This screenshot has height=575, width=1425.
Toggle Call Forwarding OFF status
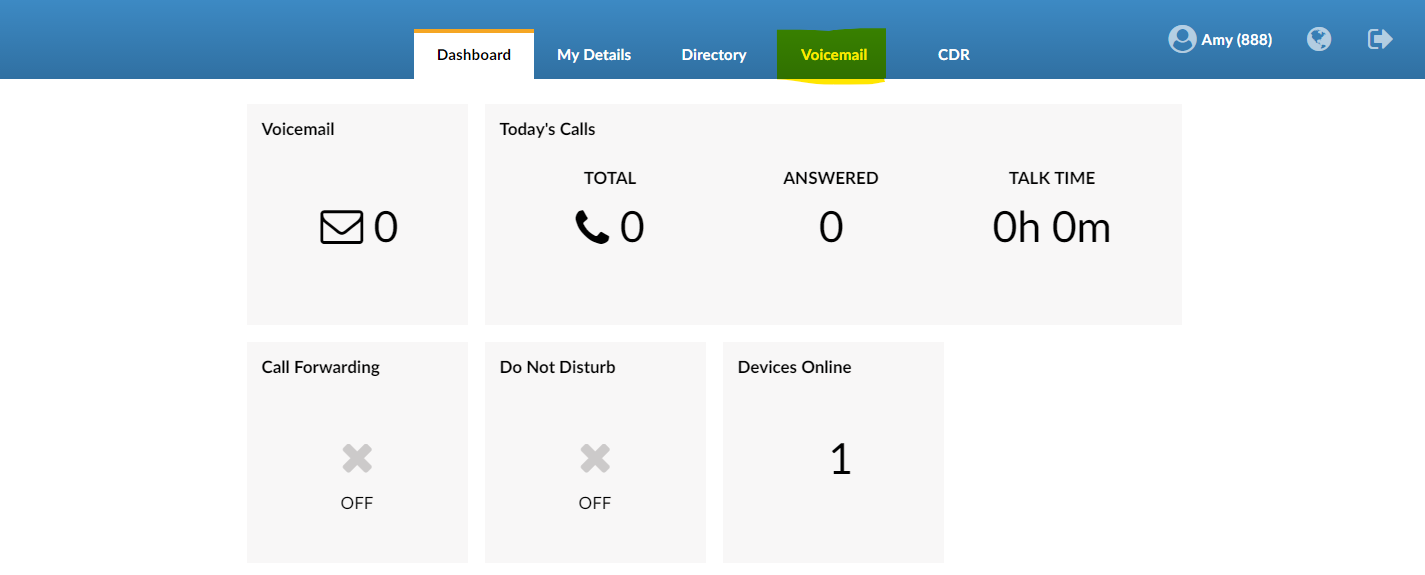coord(357,503)
